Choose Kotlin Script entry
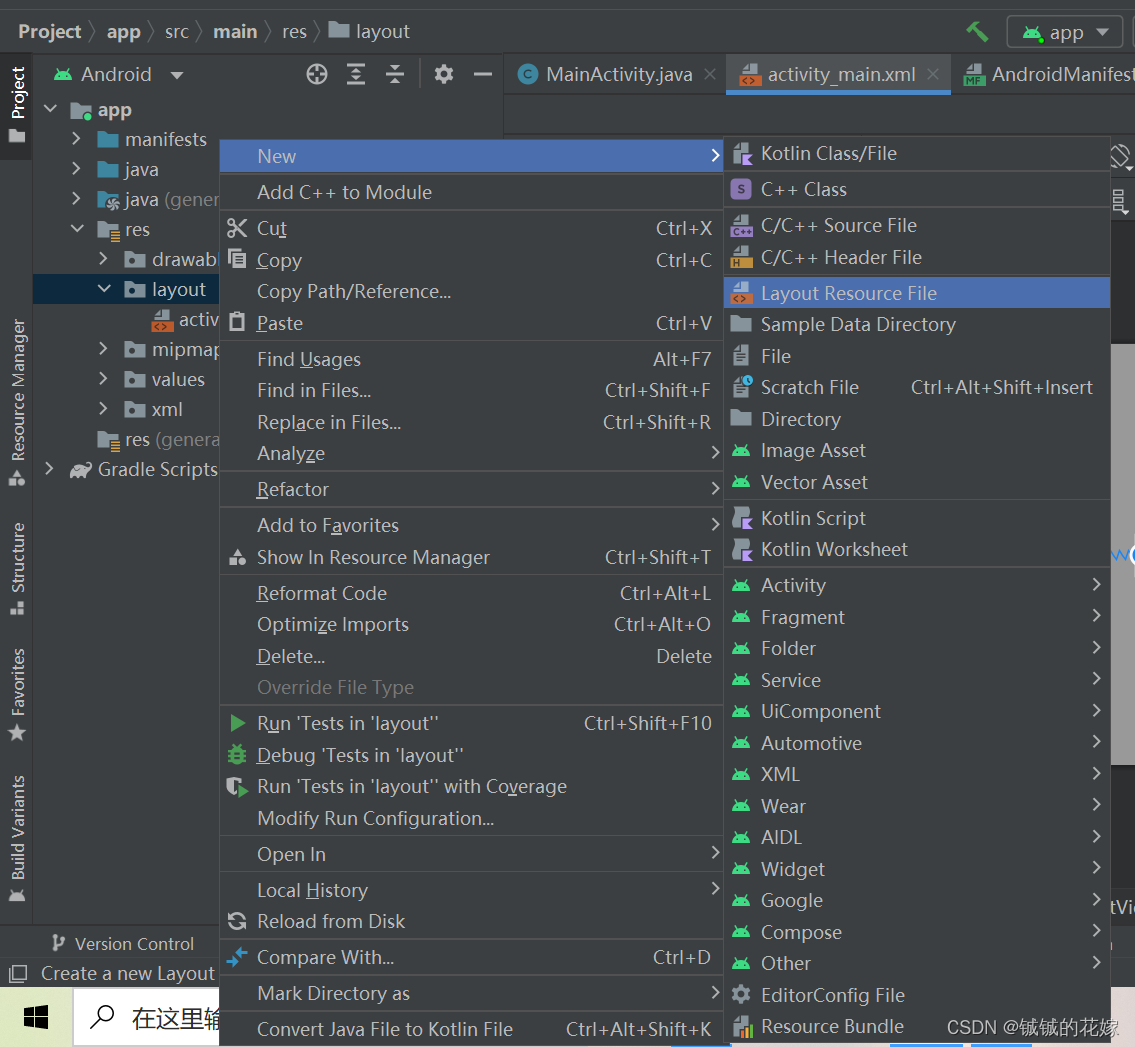This screenshot has height=1047, width=1135. (x=916, y=518)
